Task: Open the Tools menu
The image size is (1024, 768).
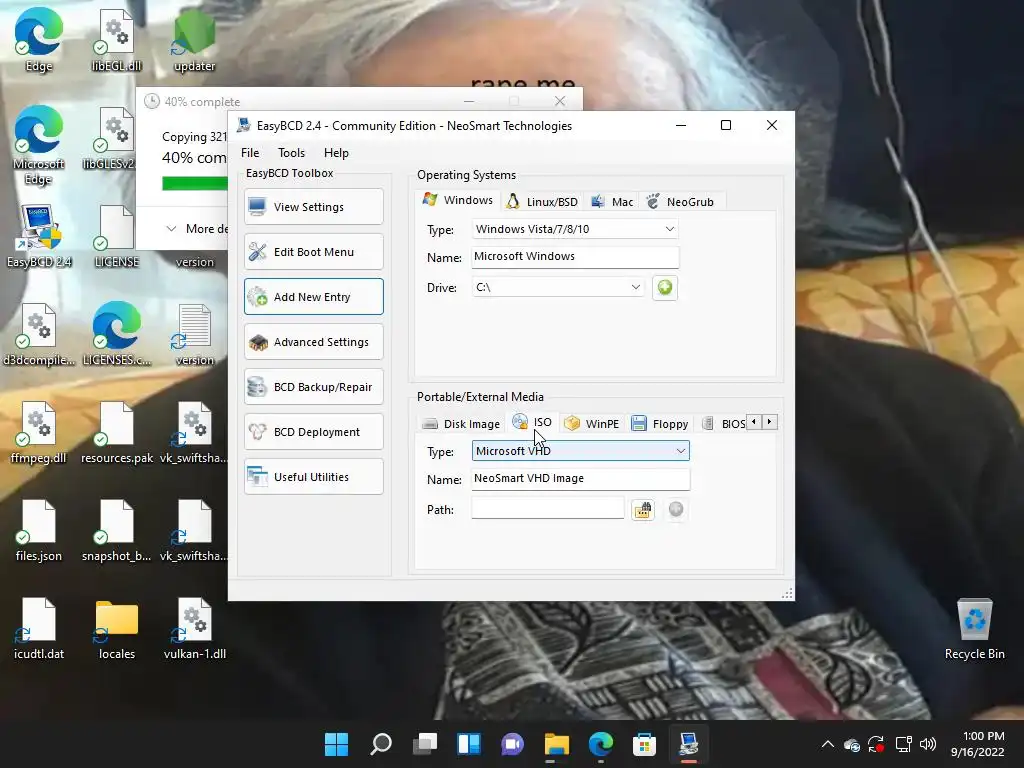Action: [x=291, y=153]
